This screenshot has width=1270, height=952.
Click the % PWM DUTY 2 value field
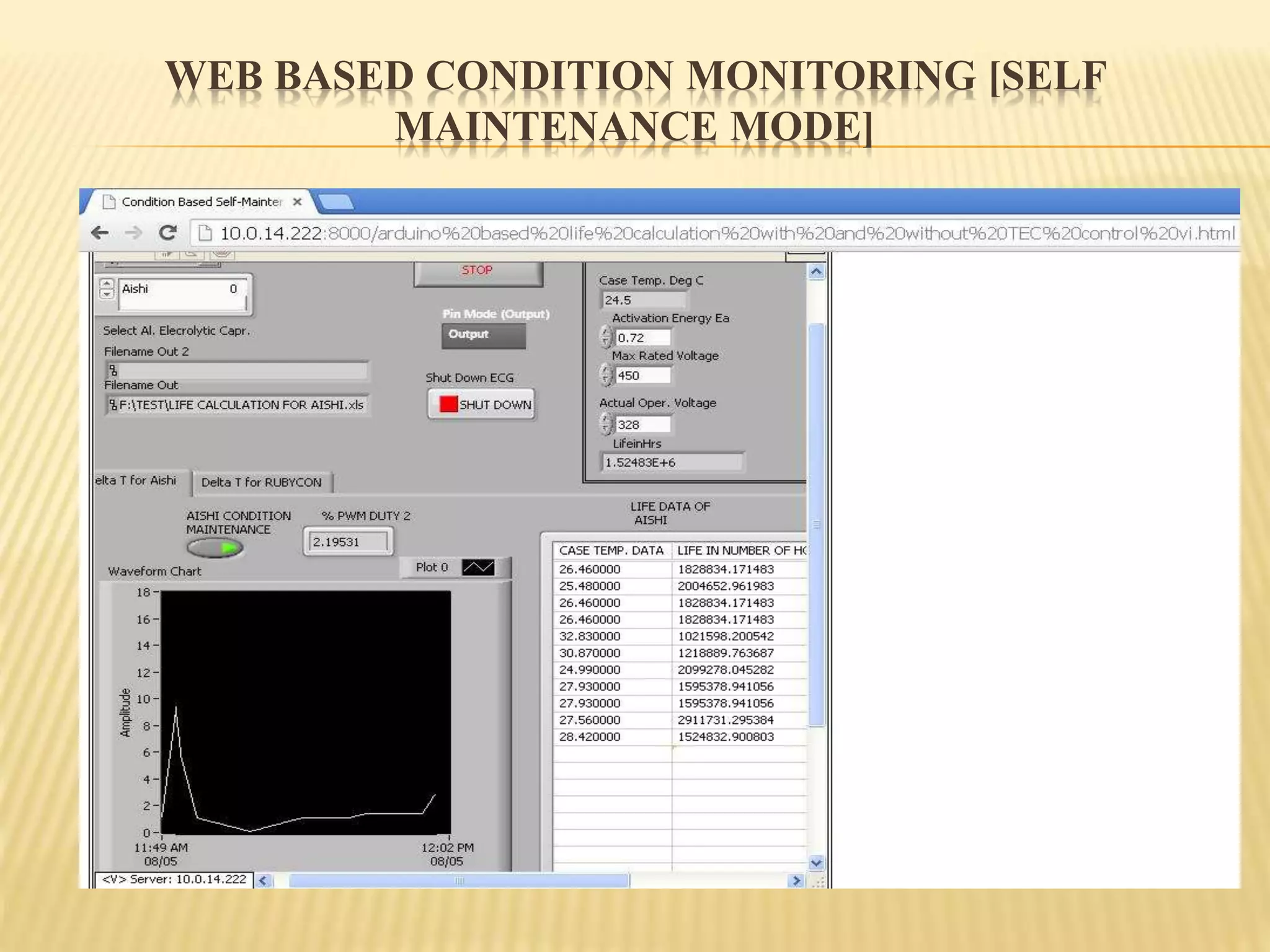pyautogui.click(x=348, y=542)
